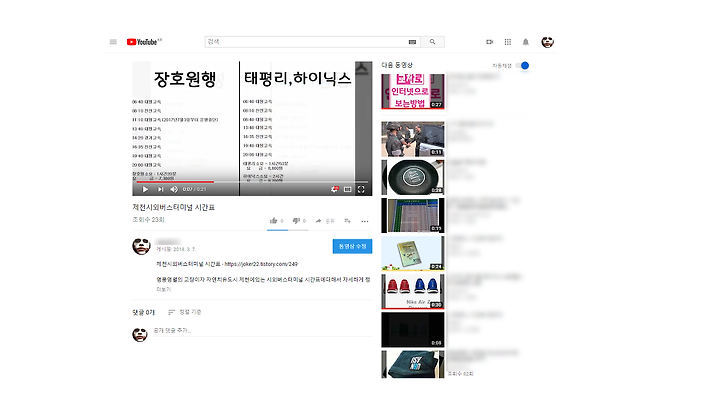Open the three-dot more actions menu

[x=365, y=221]
